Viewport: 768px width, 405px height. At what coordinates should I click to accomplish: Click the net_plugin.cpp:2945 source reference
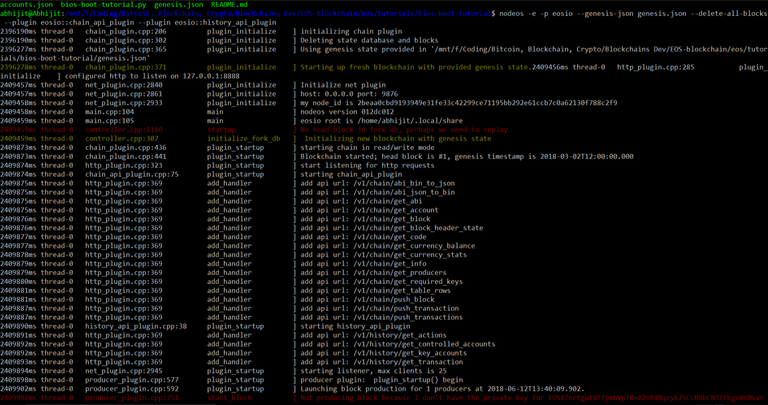[124, 371]
